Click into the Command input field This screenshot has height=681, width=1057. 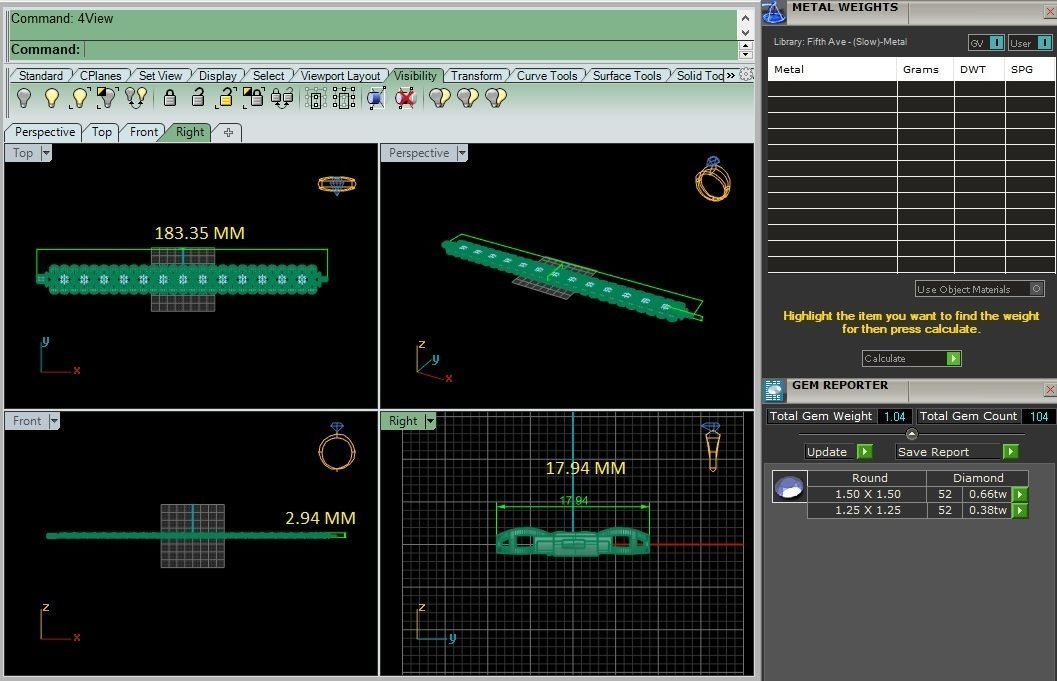411,49
